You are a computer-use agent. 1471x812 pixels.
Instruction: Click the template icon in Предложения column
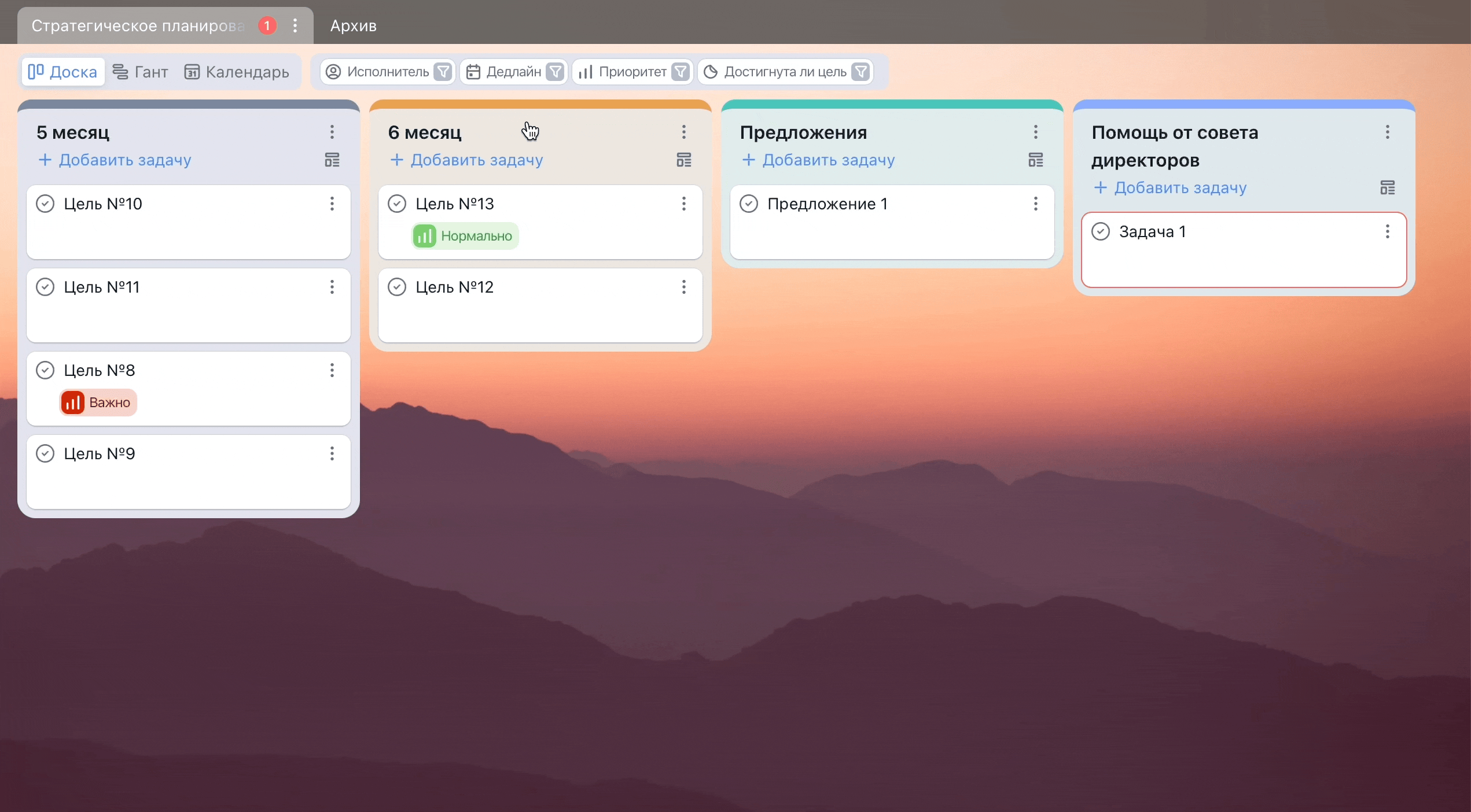pyautogui.click(x=1036, y=160)
